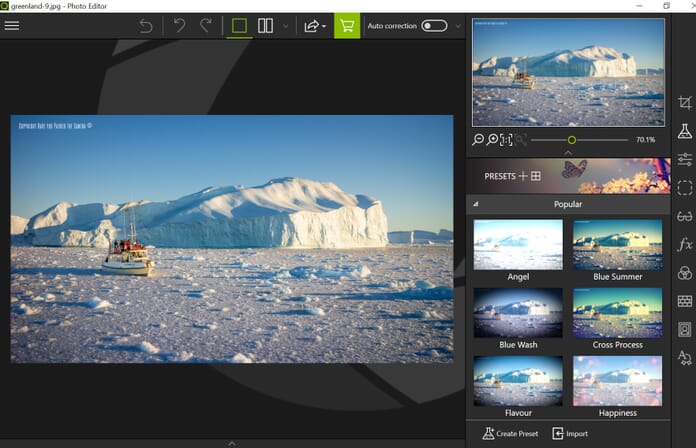This screenshot has width=696, height=448.
Task: Collapse the navigator preview panel
Action: (568, 152)
